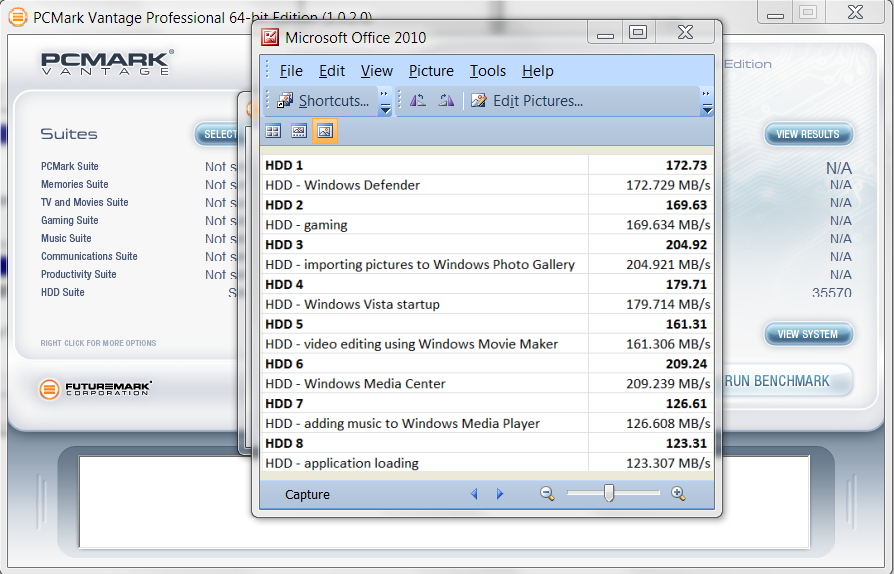This screenshot has height=574, width=894.
Task: Open the File menu
Action: click(291, 71)
